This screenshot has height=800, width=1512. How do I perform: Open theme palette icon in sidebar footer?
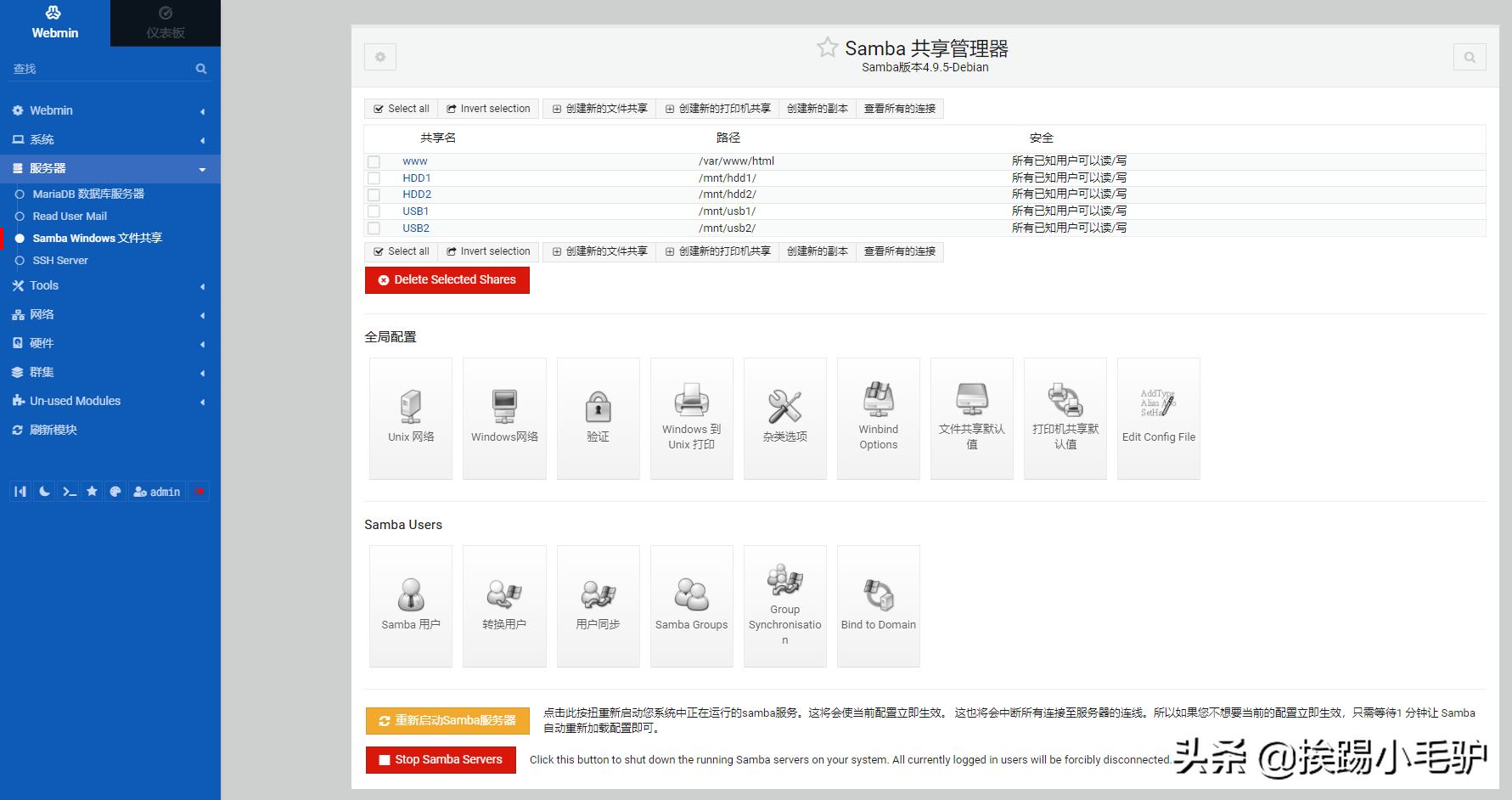coord(115,492)
